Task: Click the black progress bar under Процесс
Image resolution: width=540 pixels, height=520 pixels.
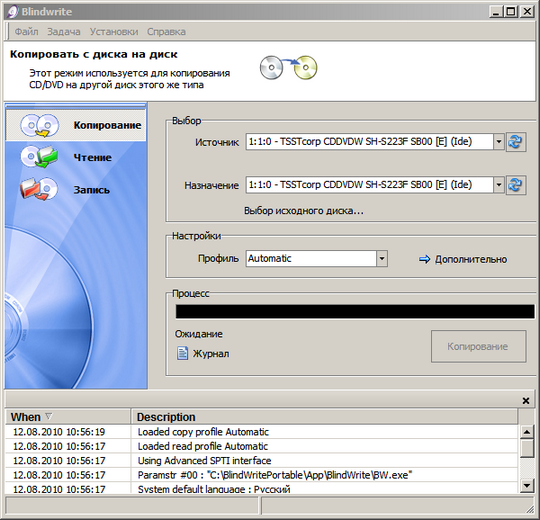Action: (355, 311)
